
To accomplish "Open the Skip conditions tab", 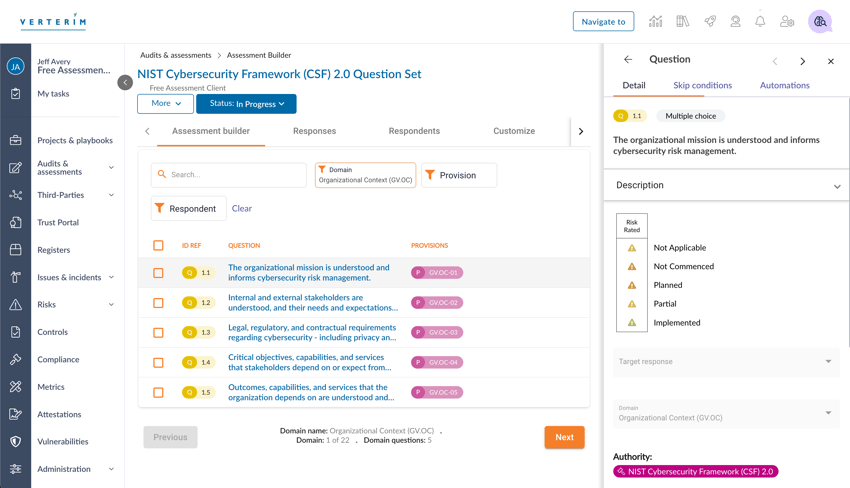I will (703, 86).
